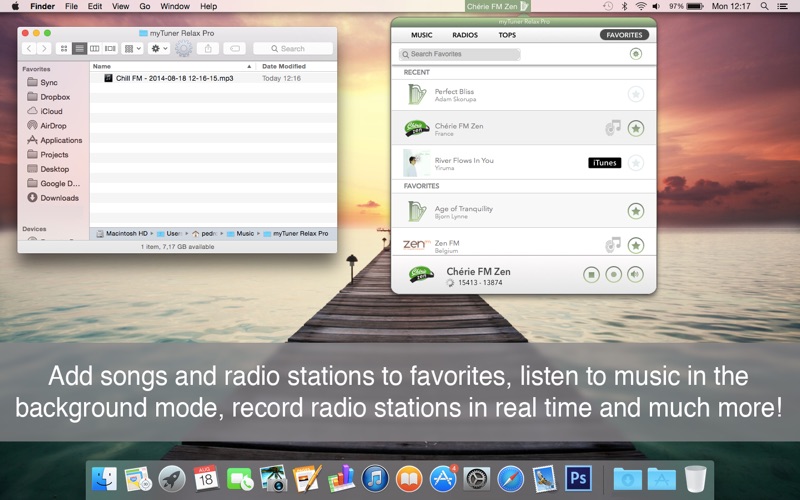Switch to the MUSIC tab
This screenshot has height=500, width=800.
421,35
